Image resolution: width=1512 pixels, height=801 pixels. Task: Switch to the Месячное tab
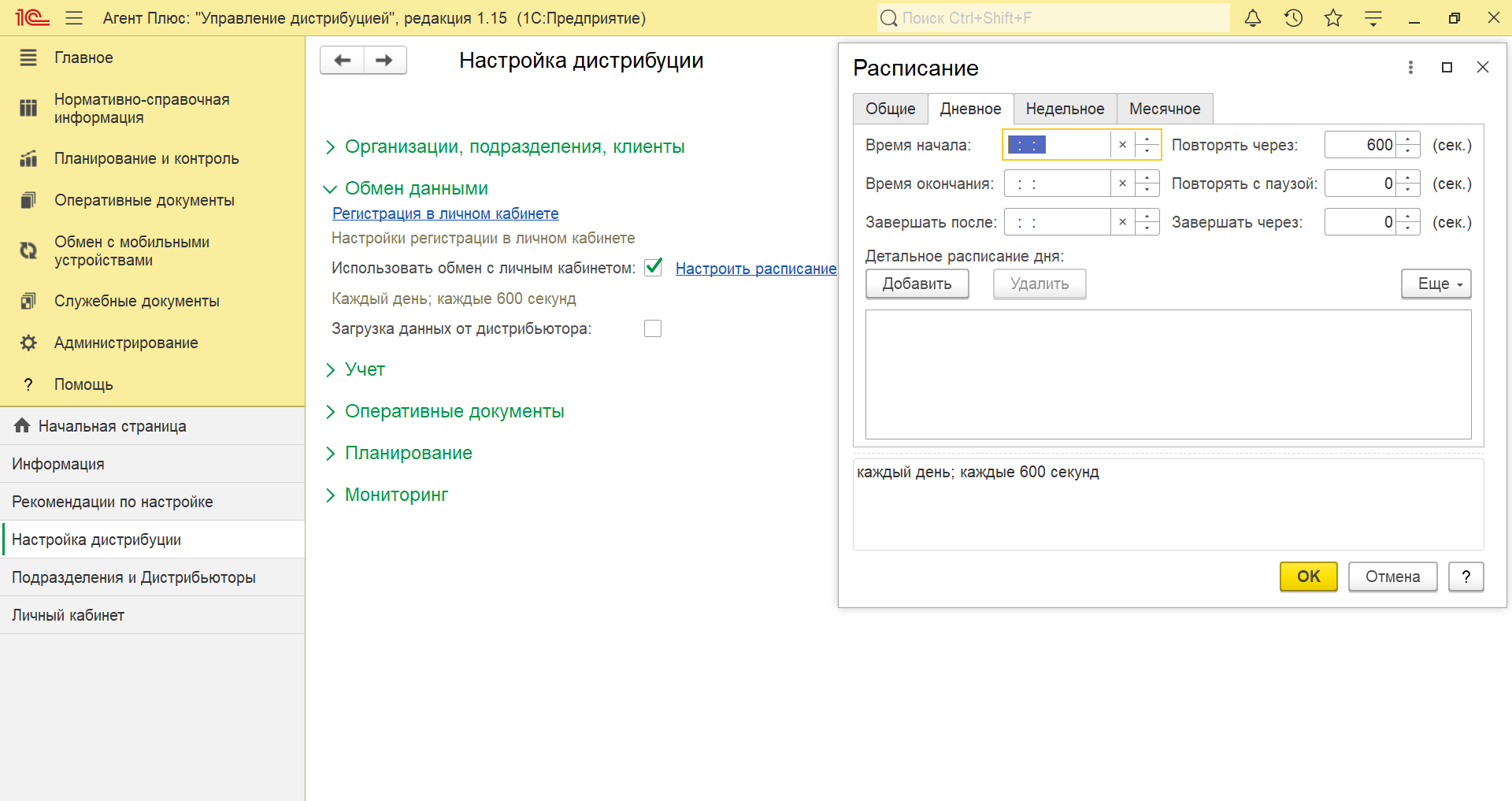[x=1165, y=109]
